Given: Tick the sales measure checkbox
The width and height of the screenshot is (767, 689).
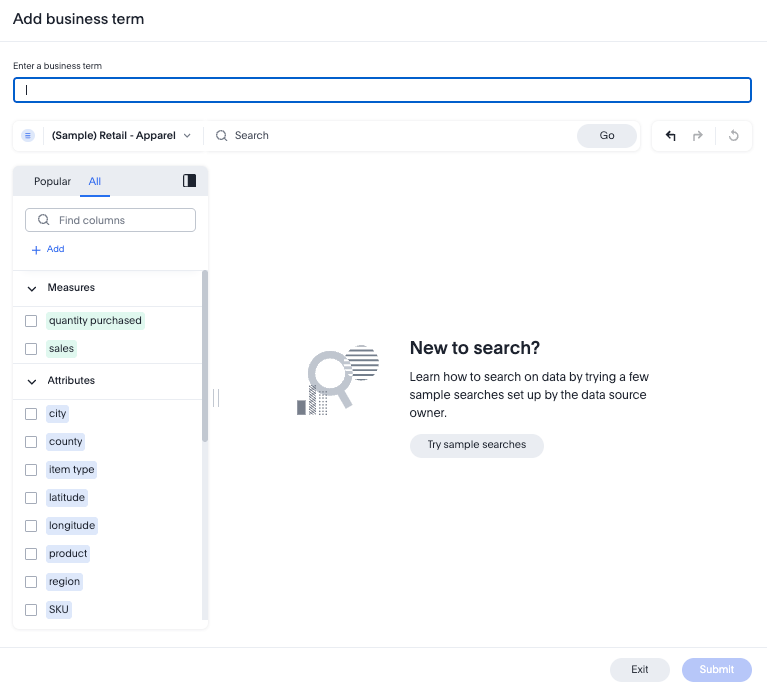Looking at the screenshot, I should coord(31,349).
